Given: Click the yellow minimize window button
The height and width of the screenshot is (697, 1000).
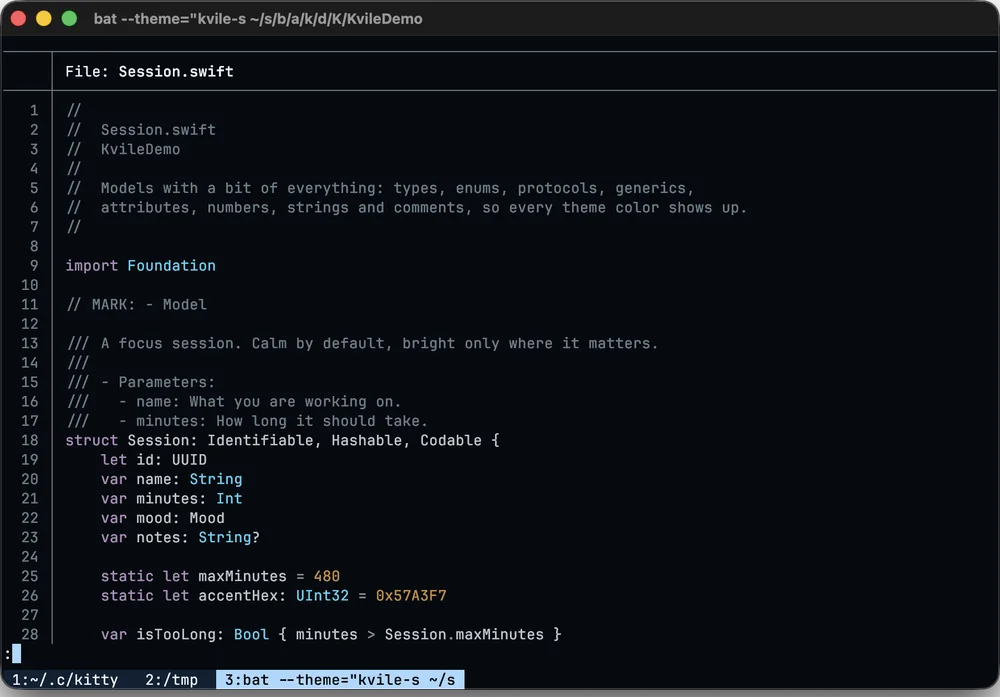Looking at the screenshot, I should tap(44, 18).
